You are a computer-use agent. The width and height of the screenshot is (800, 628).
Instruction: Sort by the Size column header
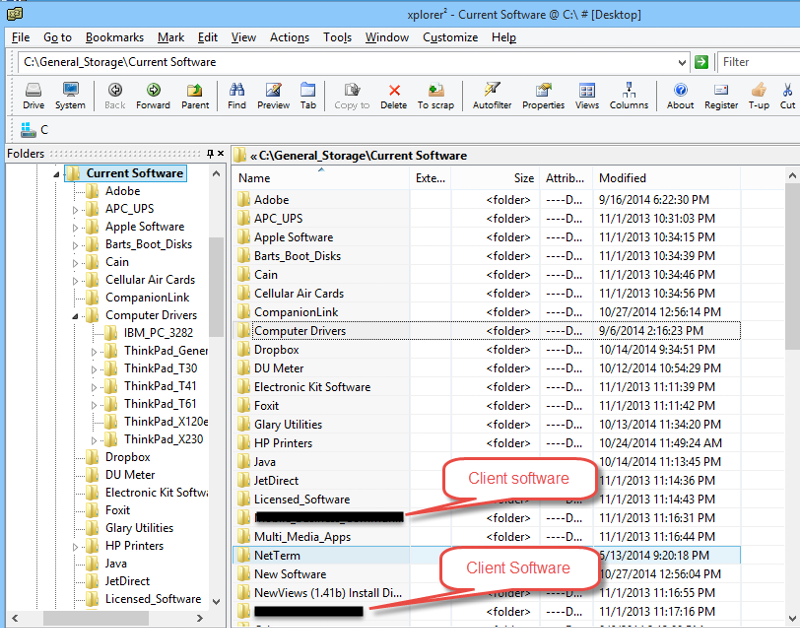click(494, 178)
